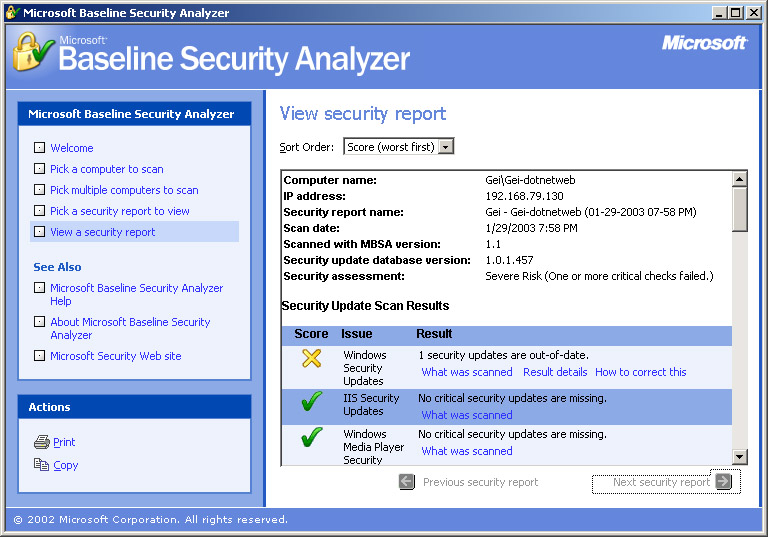The image size is (768, 537).
Task: Click green checkmark beside IIS Security Updates
Action: tap(311, 402)
